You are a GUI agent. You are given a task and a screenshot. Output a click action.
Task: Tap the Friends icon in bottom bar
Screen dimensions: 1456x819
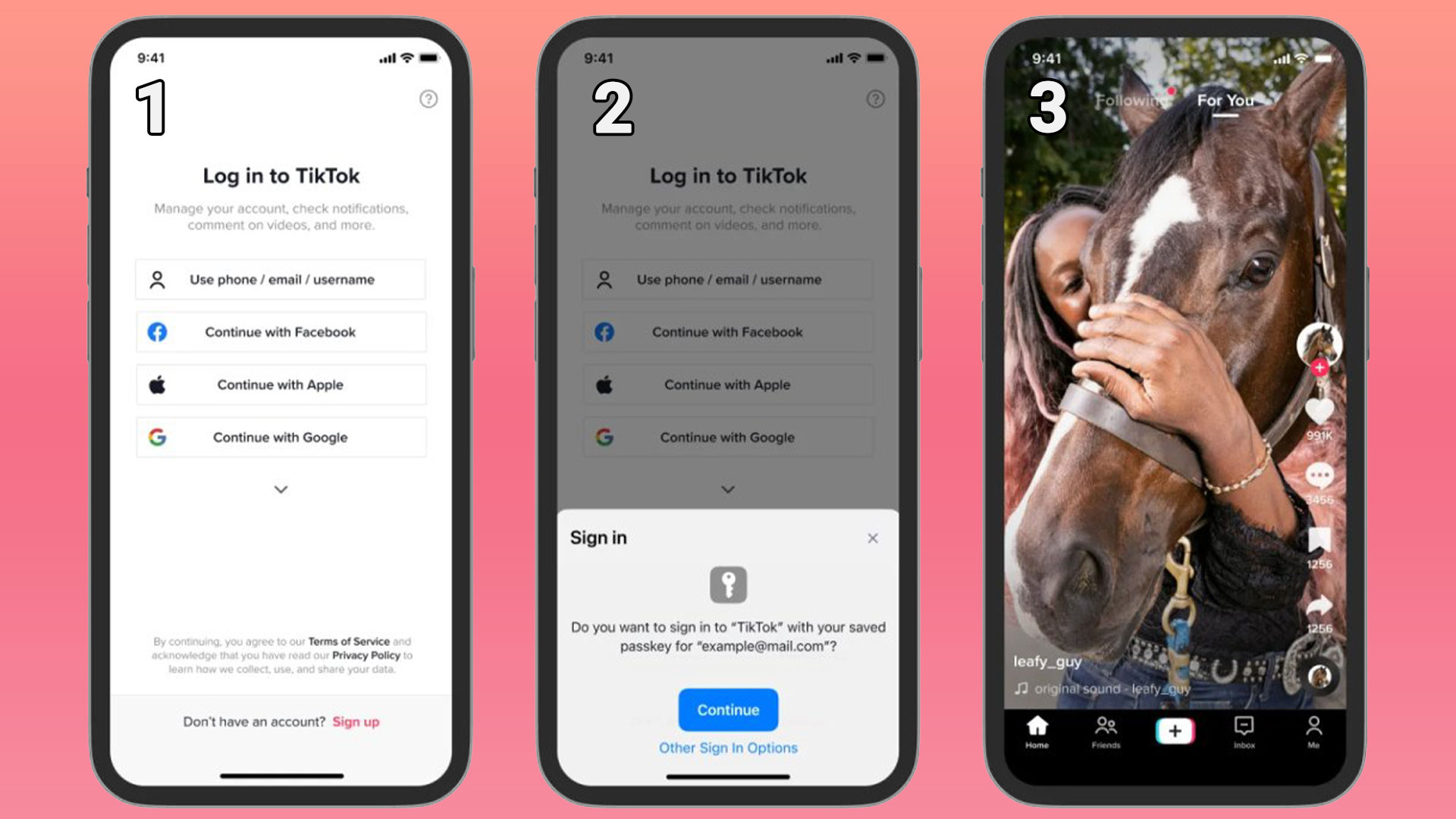coord(1104,731)
